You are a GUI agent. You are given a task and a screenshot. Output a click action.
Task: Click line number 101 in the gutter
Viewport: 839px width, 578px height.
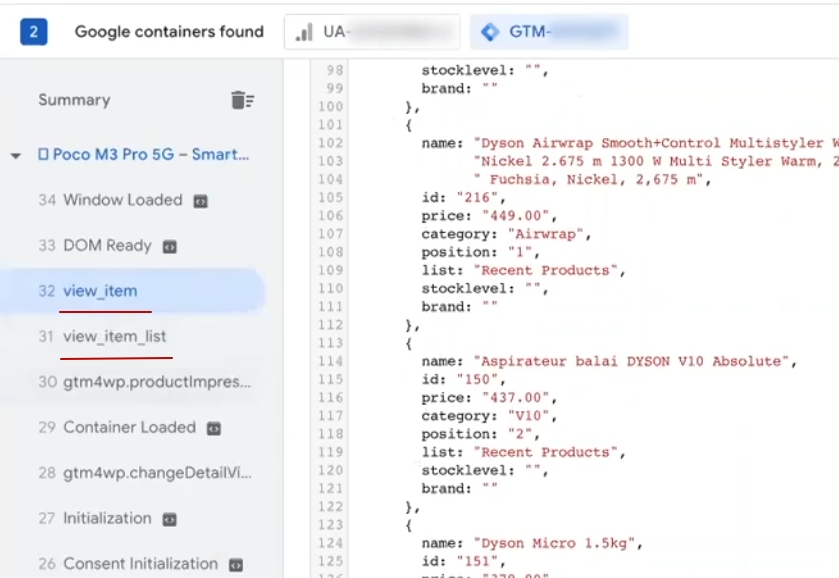pos(330,125)
